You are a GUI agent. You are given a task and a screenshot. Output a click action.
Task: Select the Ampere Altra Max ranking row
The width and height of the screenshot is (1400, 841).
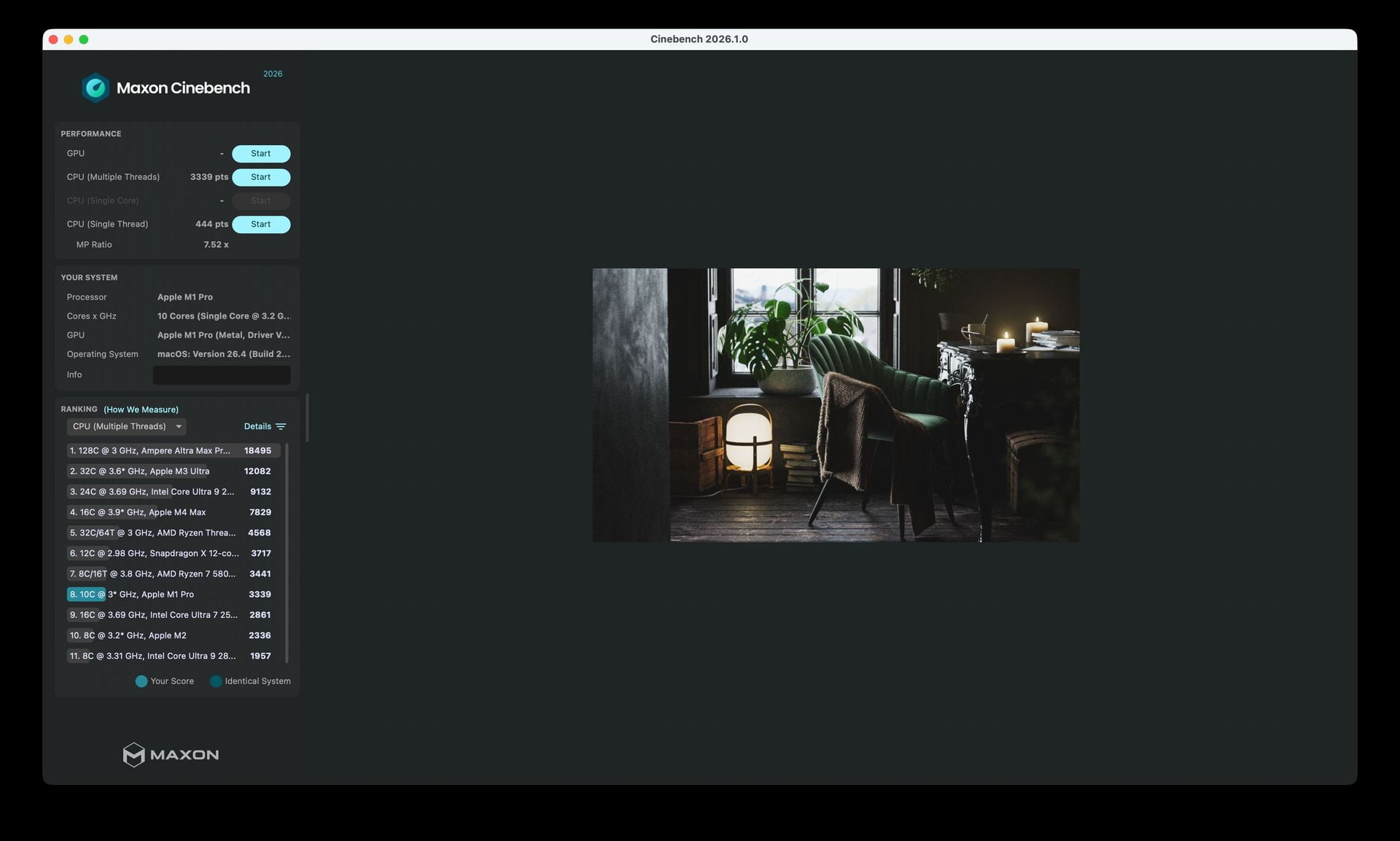pos(174,451)
